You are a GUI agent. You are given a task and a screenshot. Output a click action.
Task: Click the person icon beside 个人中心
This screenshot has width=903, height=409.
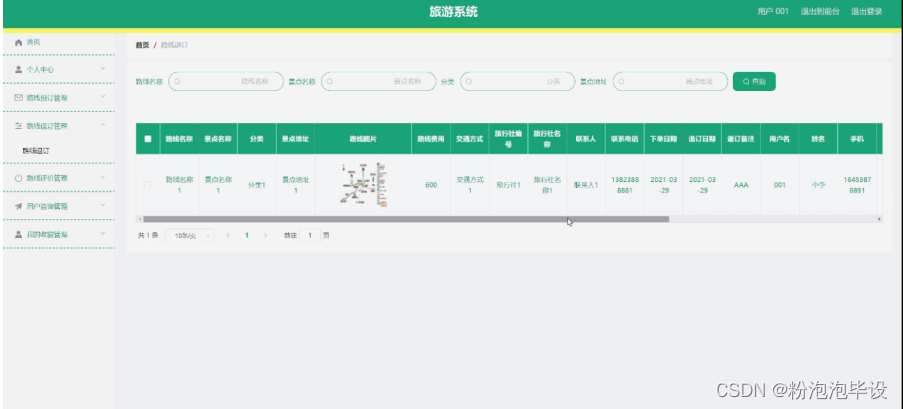18,69
